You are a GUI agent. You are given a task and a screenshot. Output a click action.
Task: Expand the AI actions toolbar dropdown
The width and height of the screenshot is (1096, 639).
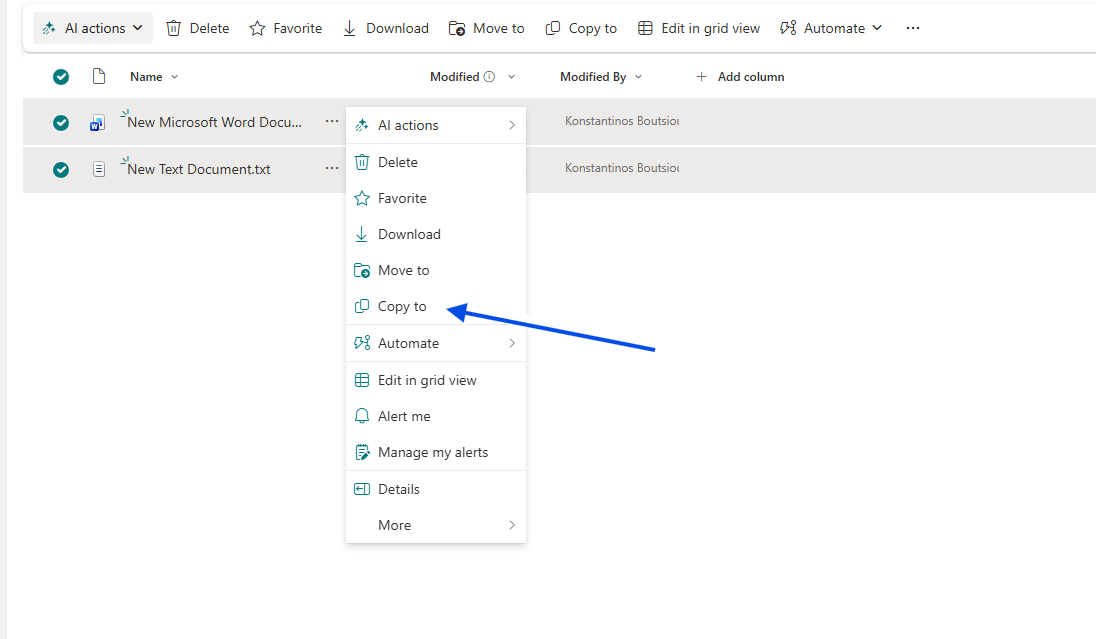[x=93, y=28]
